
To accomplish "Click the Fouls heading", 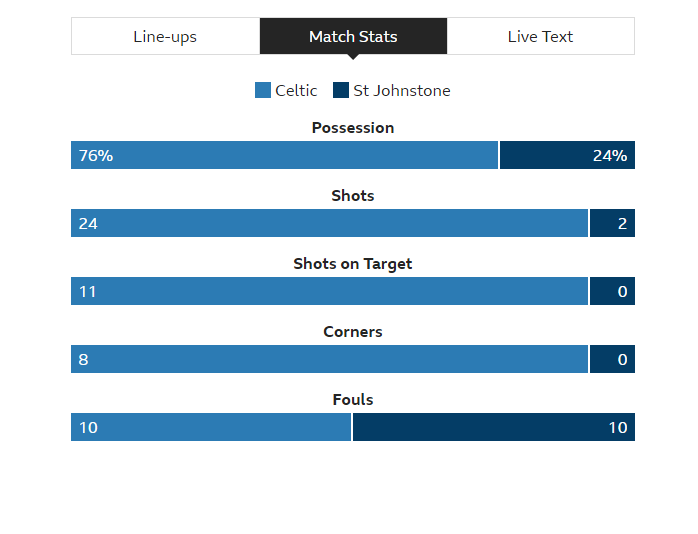I will click(x=353, y=400).
